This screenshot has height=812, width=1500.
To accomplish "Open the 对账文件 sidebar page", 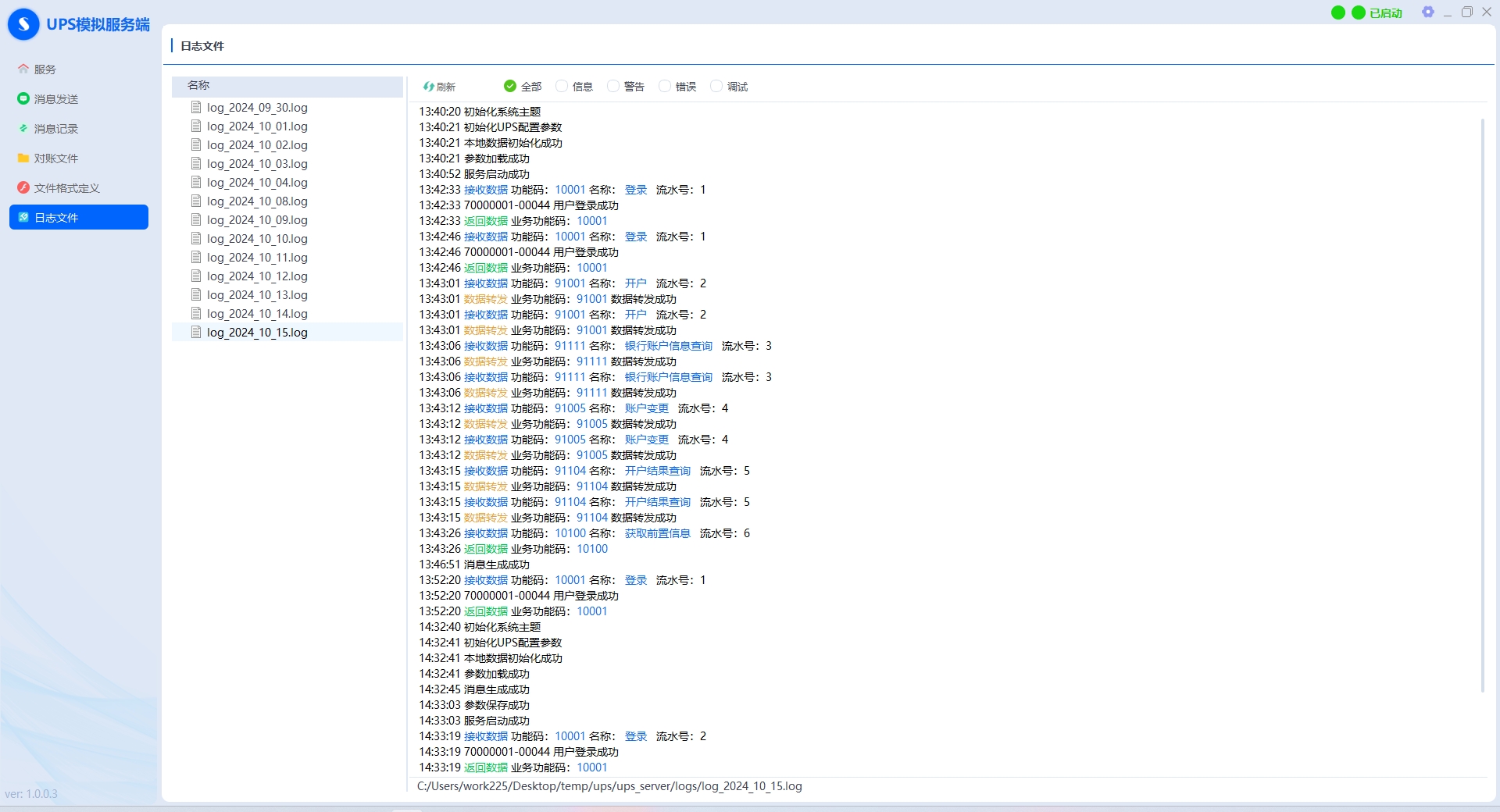I will click(x=78, y=158).
